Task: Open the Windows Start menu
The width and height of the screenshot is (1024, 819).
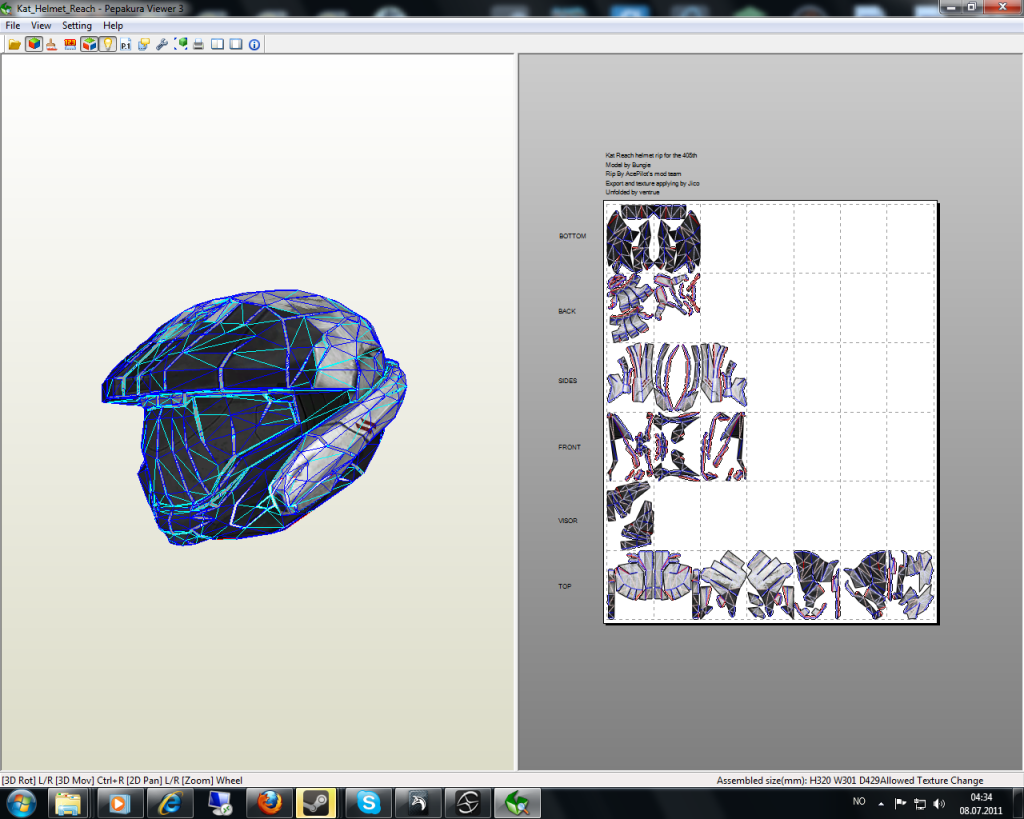Action: tap(22, 803)
